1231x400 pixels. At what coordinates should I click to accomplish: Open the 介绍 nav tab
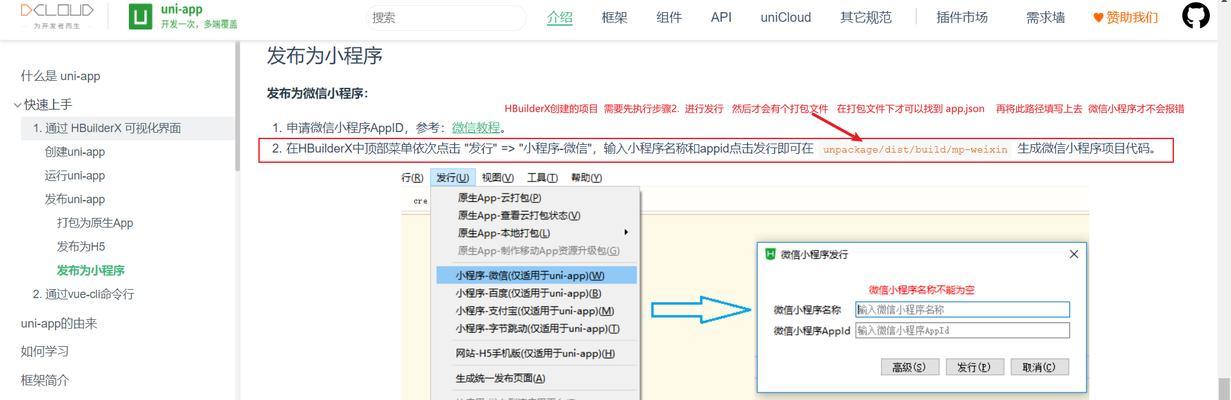(560, 17)
